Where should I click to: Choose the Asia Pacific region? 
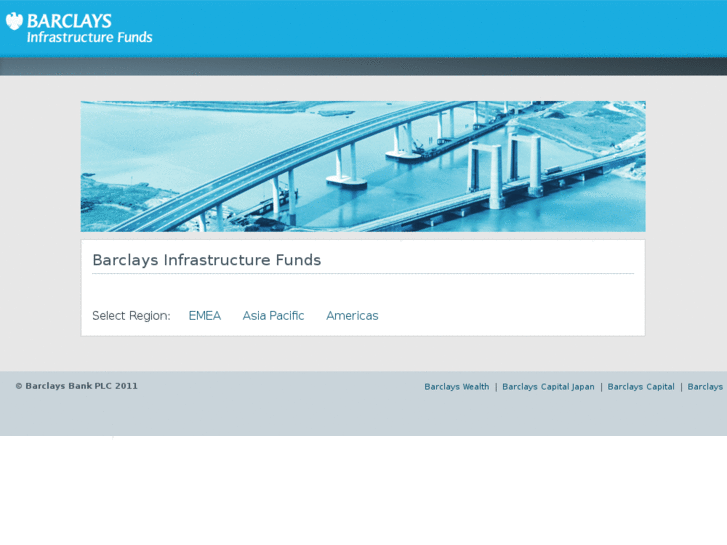(x=273, y=316)
